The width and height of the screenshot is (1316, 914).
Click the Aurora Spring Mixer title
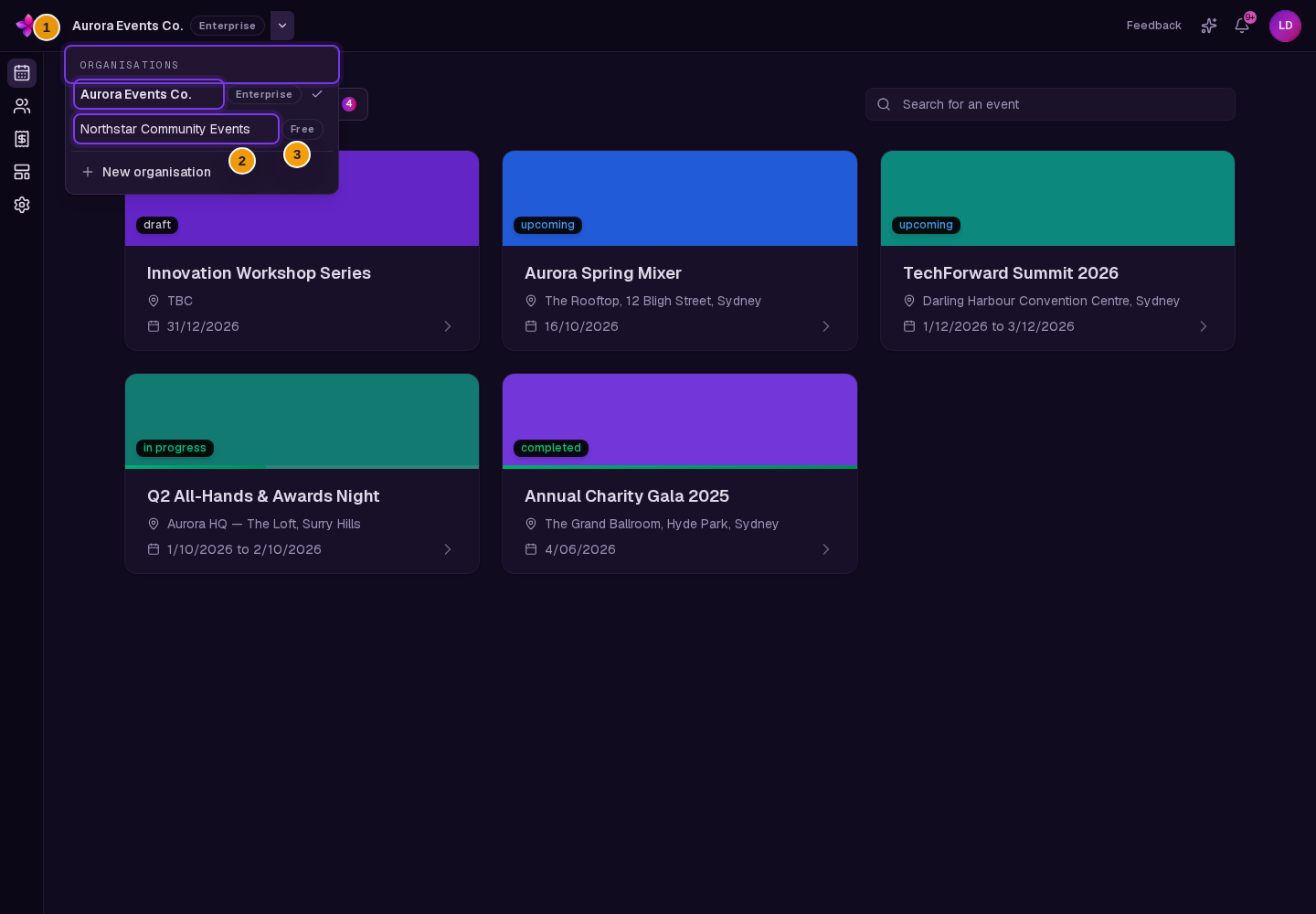click(603, 273)
